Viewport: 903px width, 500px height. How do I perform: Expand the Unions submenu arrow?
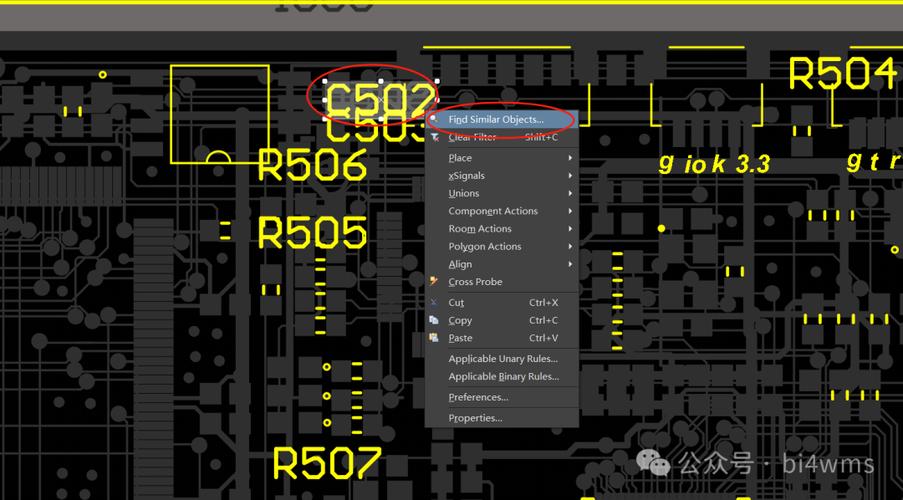pos(570,194)
